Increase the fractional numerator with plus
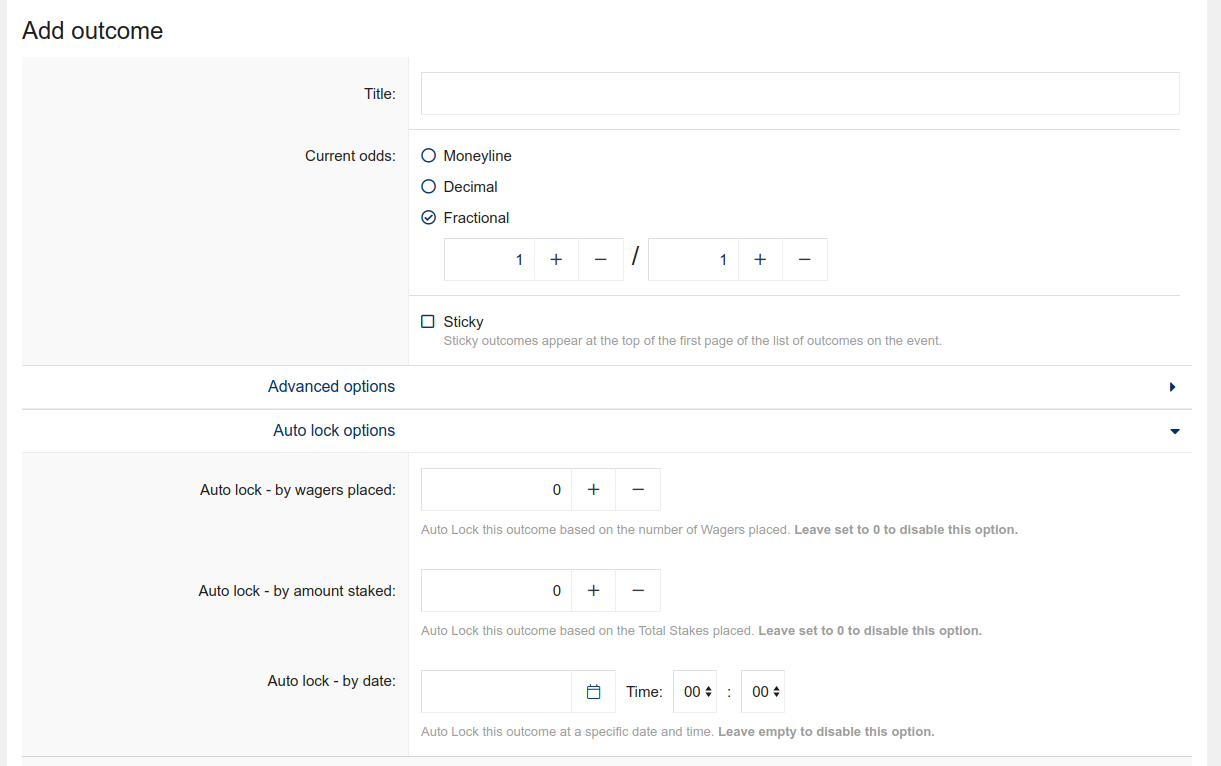The image size is (1221, 766). point(556,260)
